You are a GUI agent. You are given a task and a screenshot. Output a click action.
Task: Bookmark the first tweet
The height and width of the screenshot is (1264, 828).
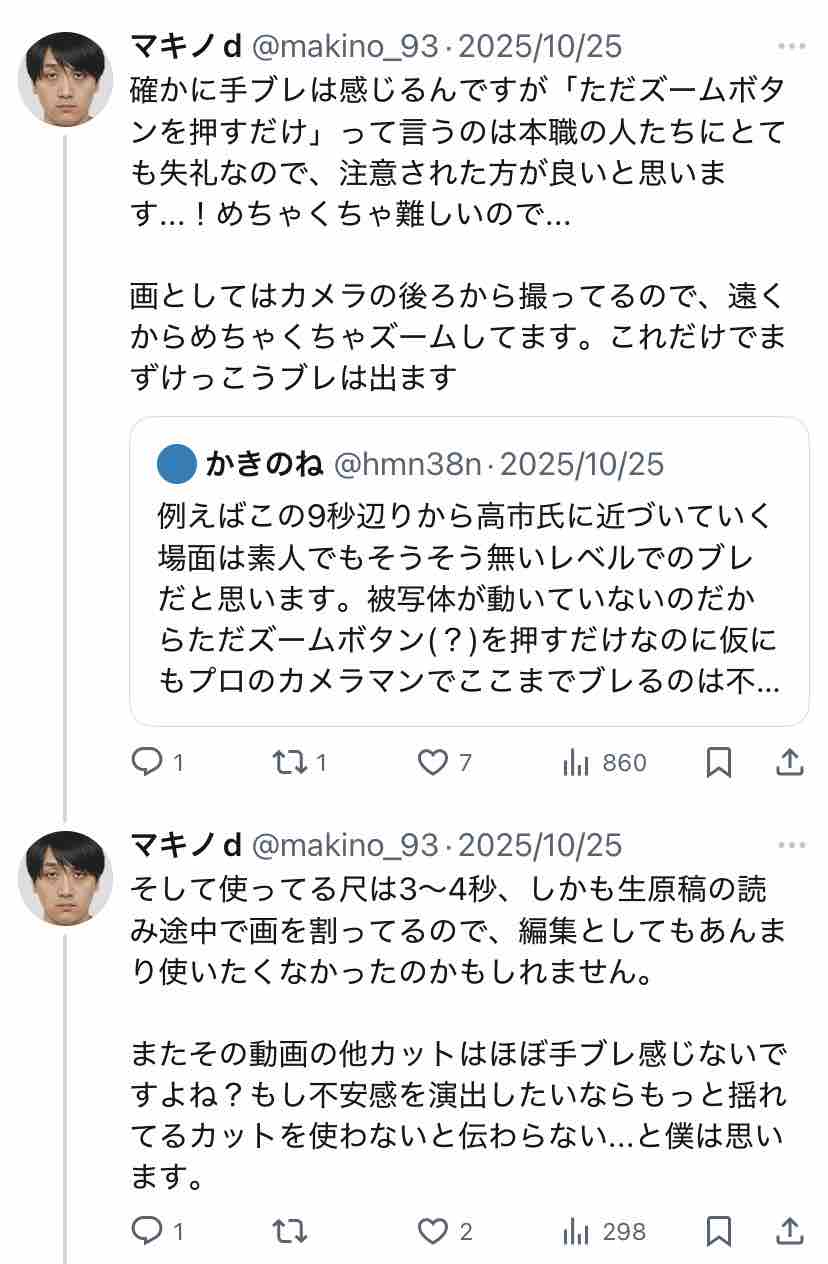pyautogui.click(x=718, y=763)
